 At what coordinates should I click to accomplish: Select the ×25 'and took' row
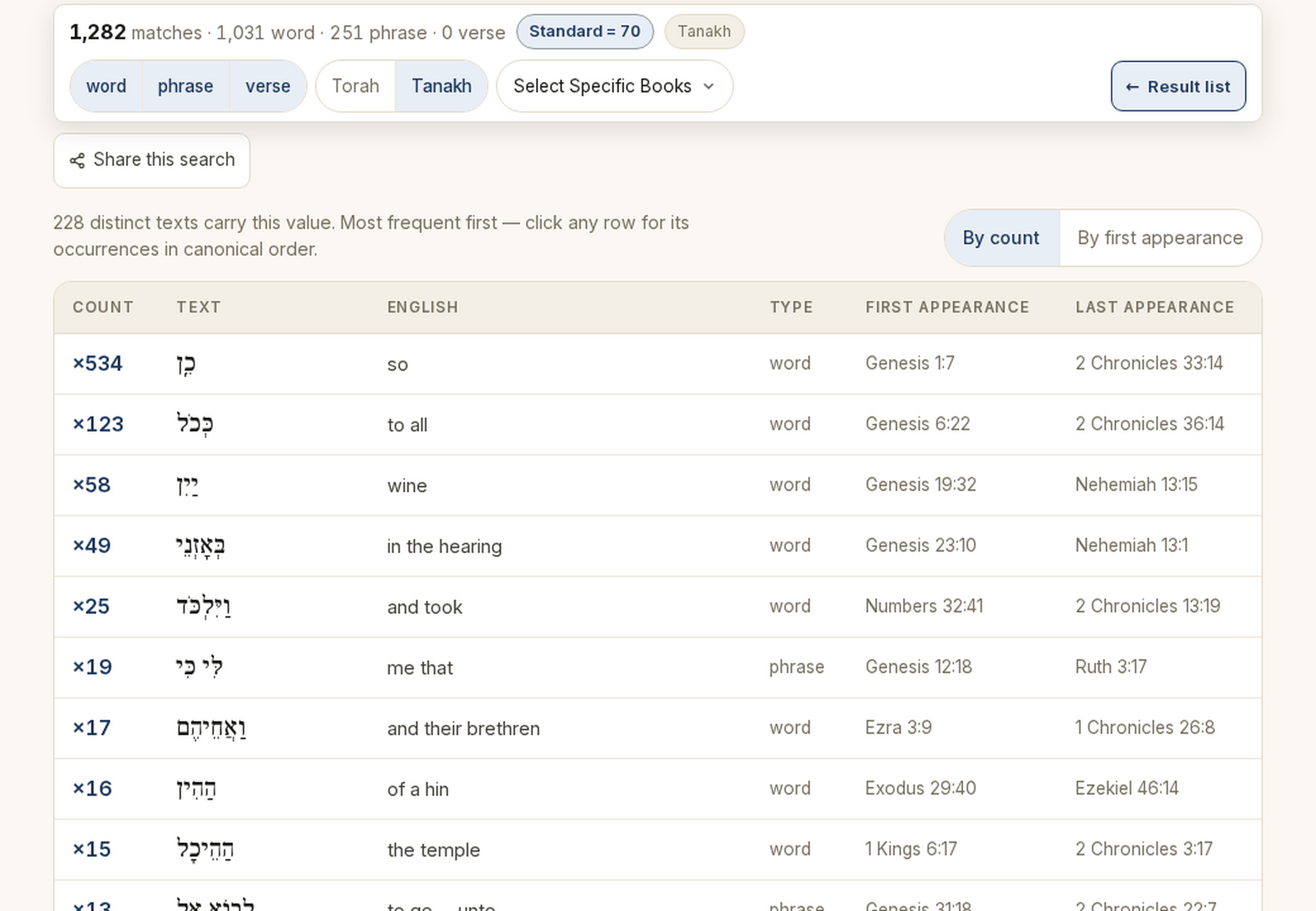click(x=658, y=607)
